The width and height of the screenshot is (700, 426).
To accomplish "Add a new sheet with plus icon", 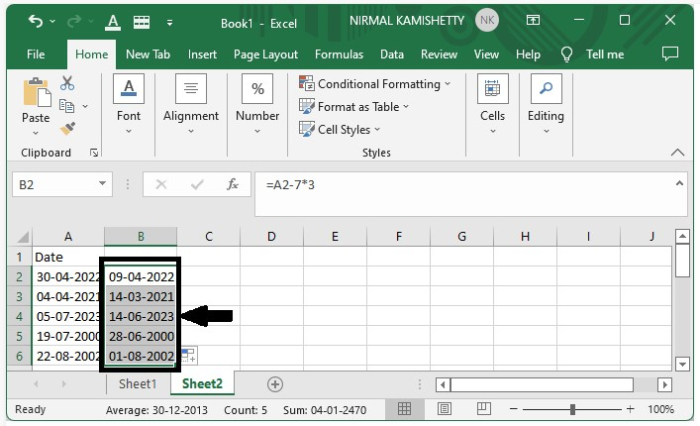I will click(x=275, y=384).
